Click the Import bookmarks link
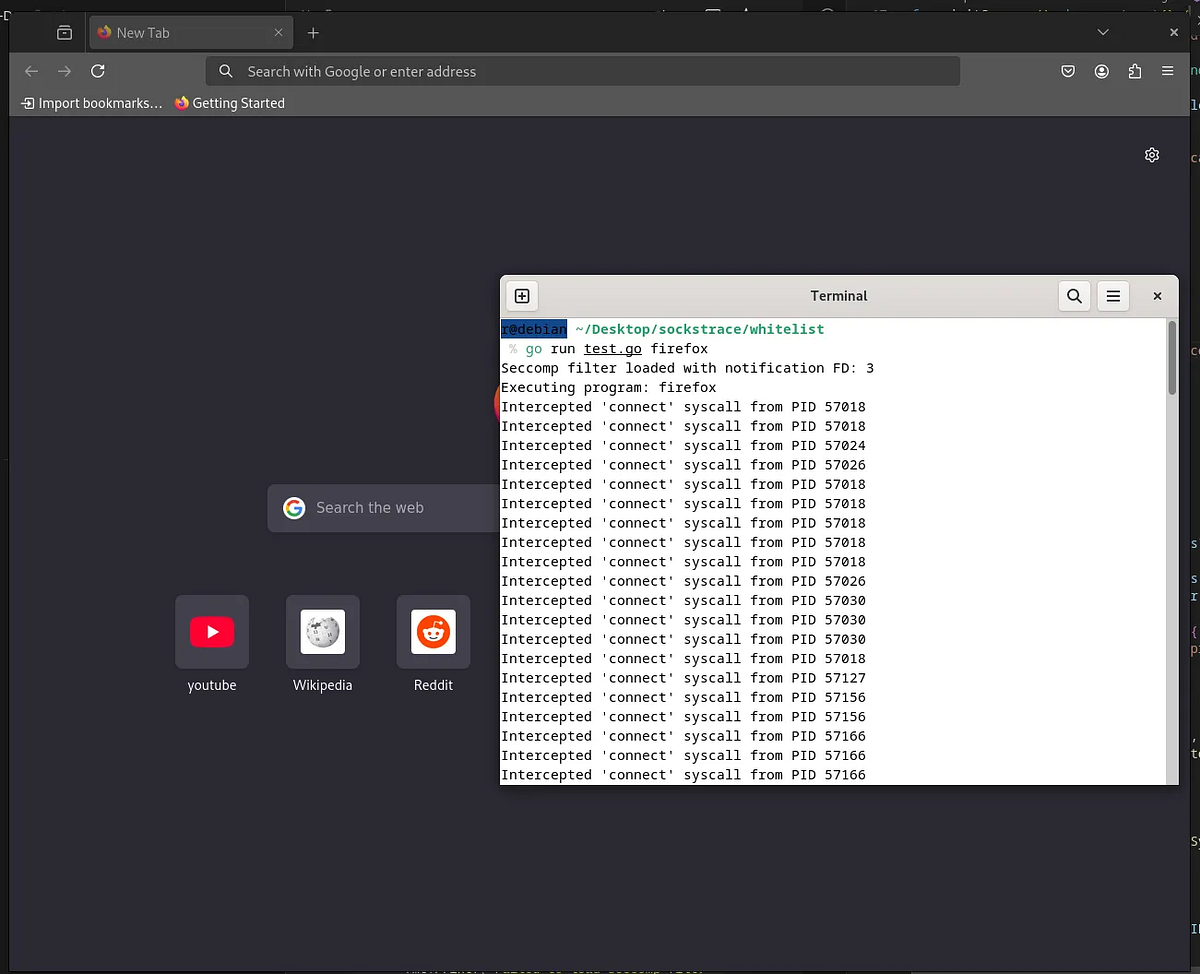Viewport: 1200px width, 974px height. pos(90,103)
